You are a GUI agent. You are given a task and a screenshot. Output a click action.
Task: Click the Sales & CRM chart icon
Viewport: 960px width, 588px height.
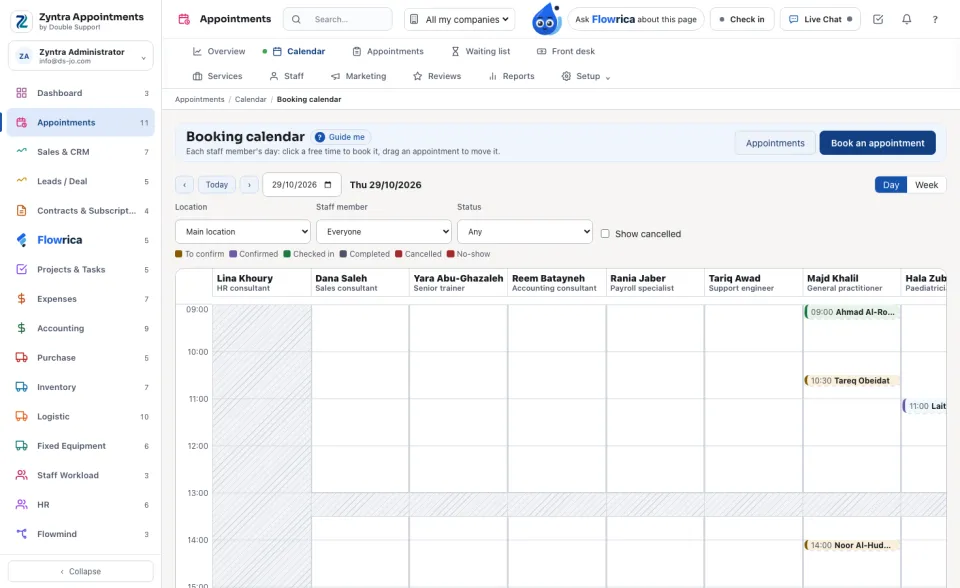click(x=21, y=151)
